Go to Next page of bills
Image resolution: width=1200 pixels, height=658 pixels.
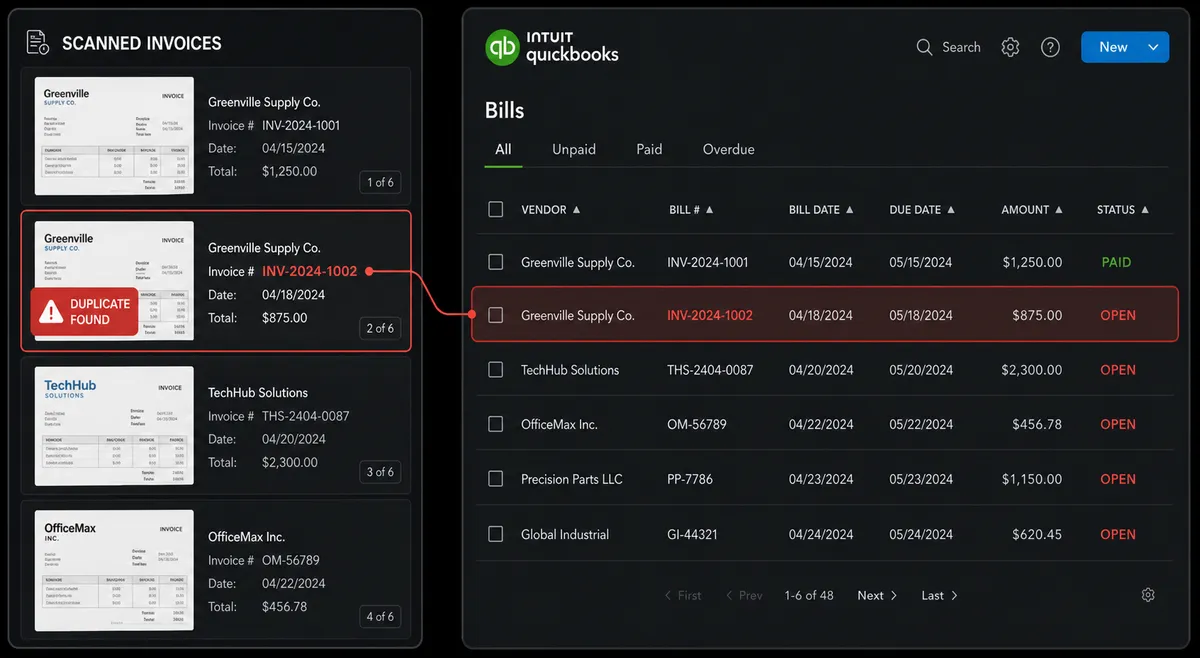[x=877, y=595]
